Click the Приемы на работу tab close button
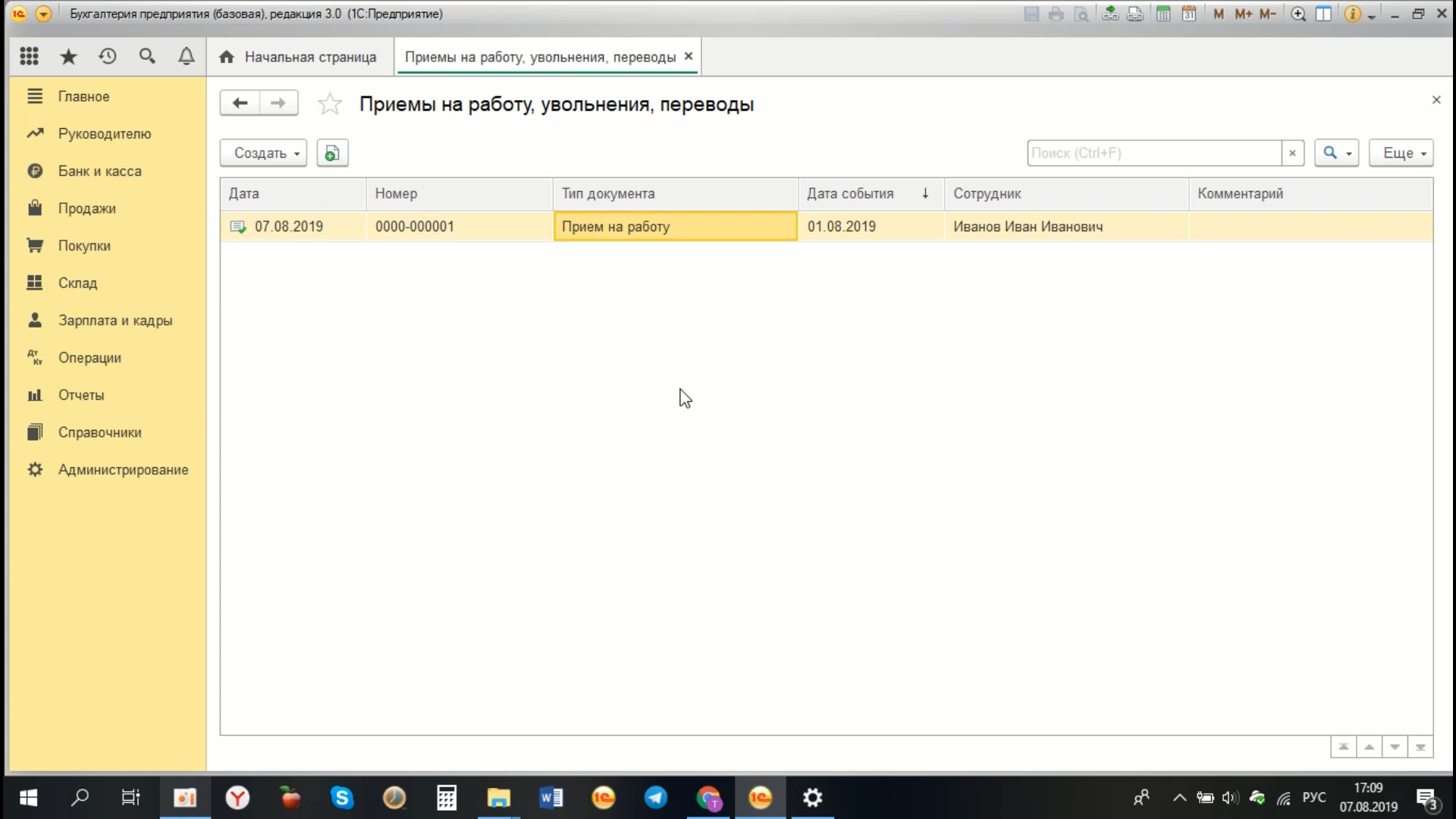1456x819 pixels. 688,56
